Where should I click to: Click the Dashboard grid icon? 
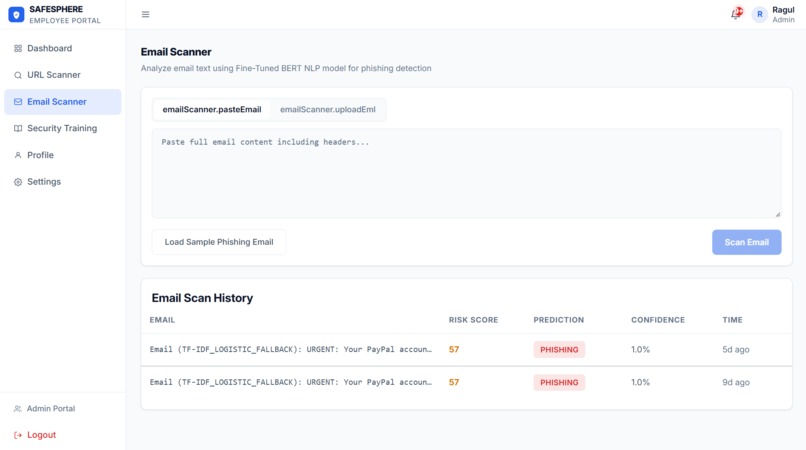point(18,48)
